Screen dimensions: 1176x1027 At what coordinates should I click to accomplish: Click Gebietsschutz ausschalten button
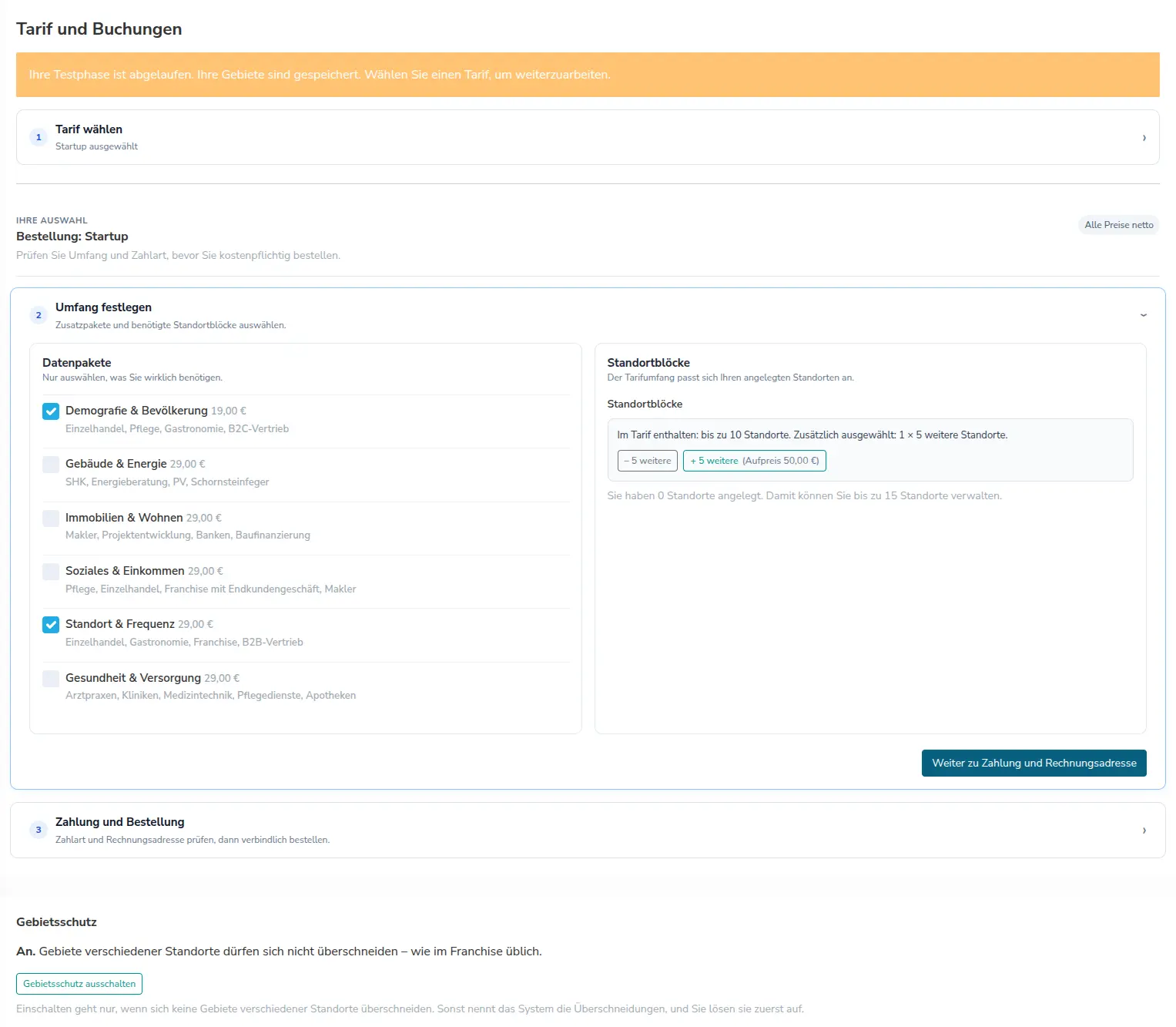79,984
